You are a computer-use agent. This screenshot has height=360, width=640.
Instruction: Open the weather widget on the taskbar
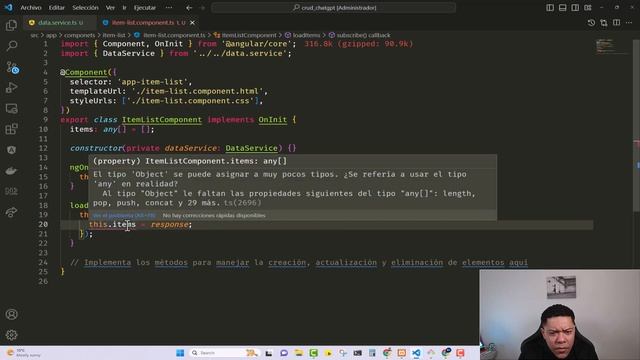tap(24, 353)
